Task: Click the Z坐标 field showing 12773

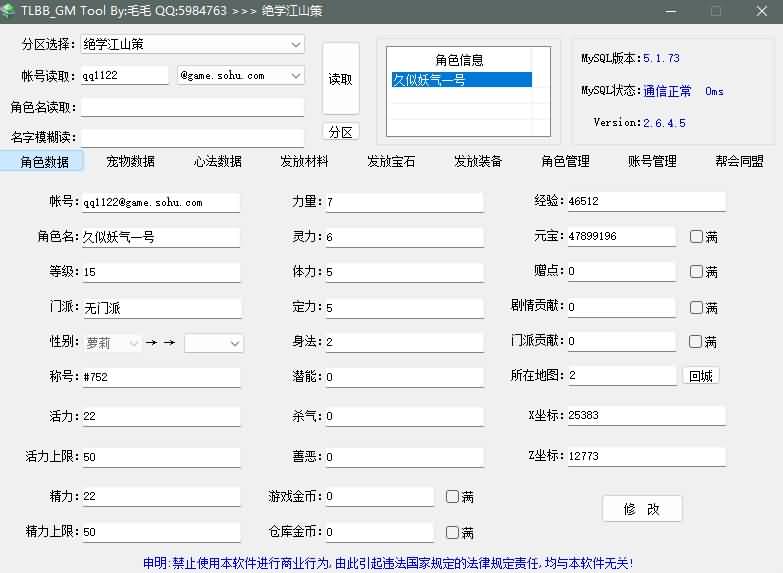Action: tap(647, 456)
